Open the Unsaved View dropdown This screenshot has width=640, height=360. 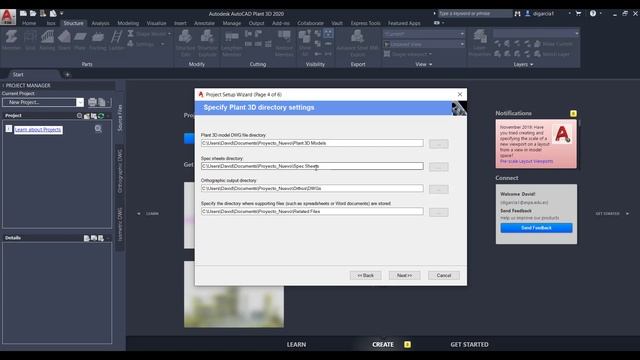pyautogui.click(x=462, y=44)
